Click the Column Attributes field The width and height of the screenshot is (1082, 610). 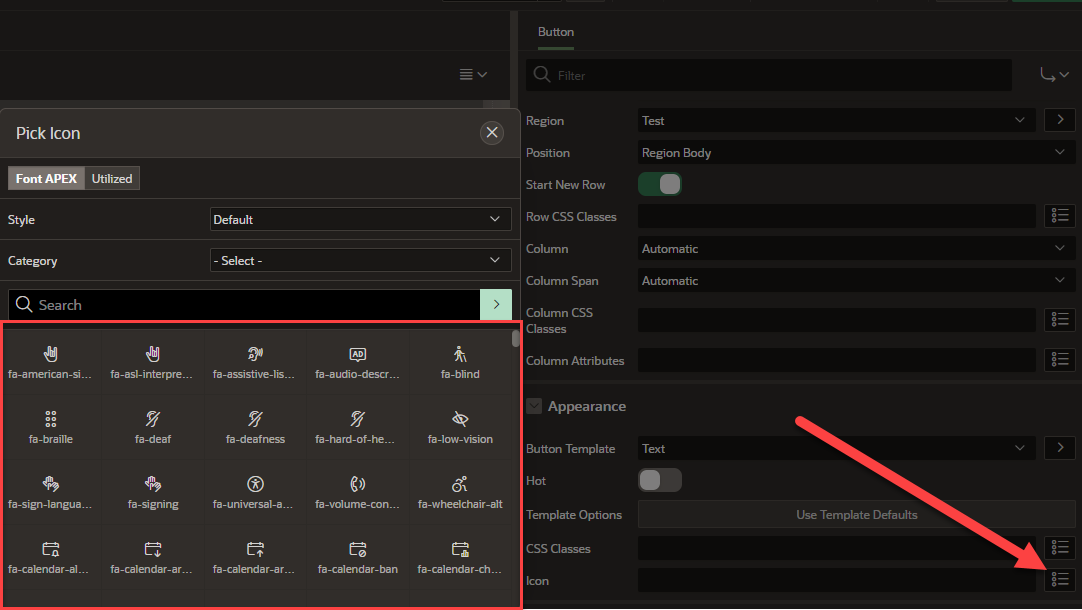coord(836,360)
